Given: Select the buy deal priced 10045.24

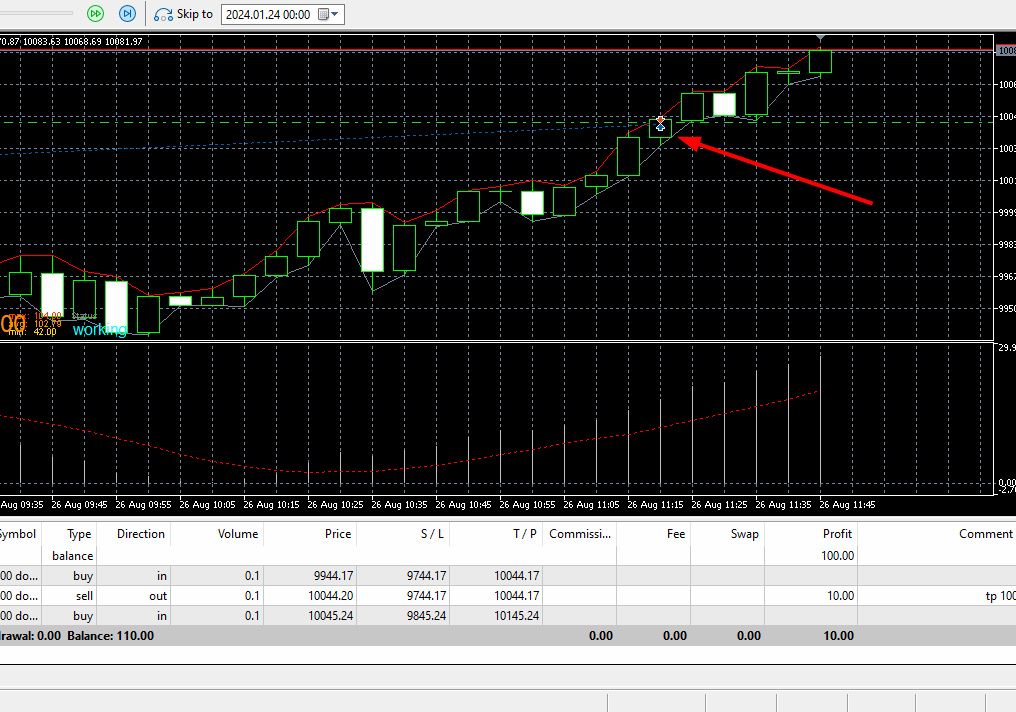Looking at the screenshot, I should [508, 615].
